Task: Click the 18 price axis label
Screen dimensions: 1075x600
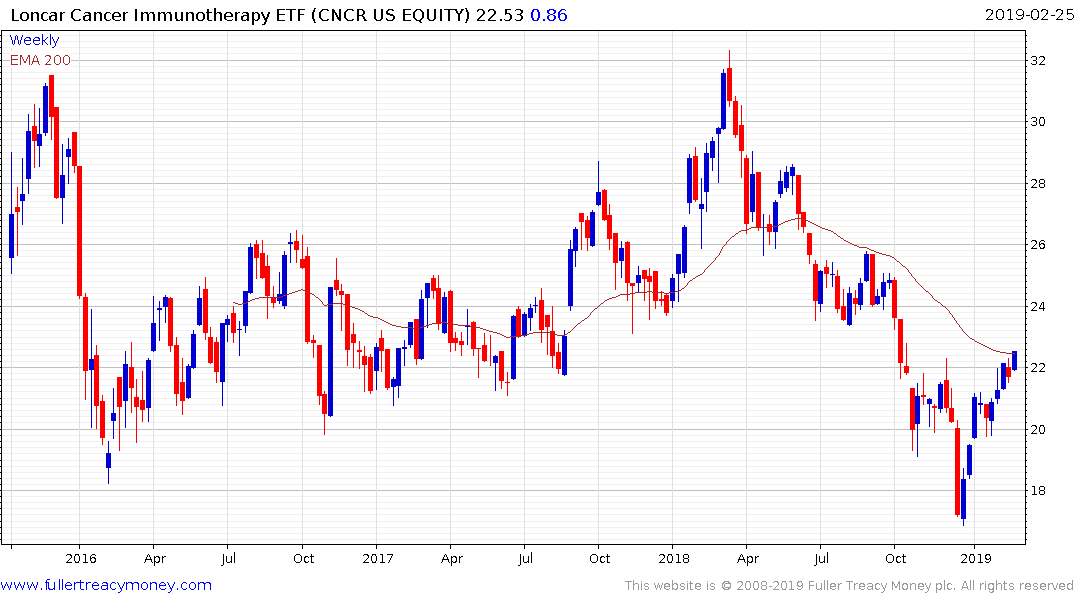Action: 1038,490
